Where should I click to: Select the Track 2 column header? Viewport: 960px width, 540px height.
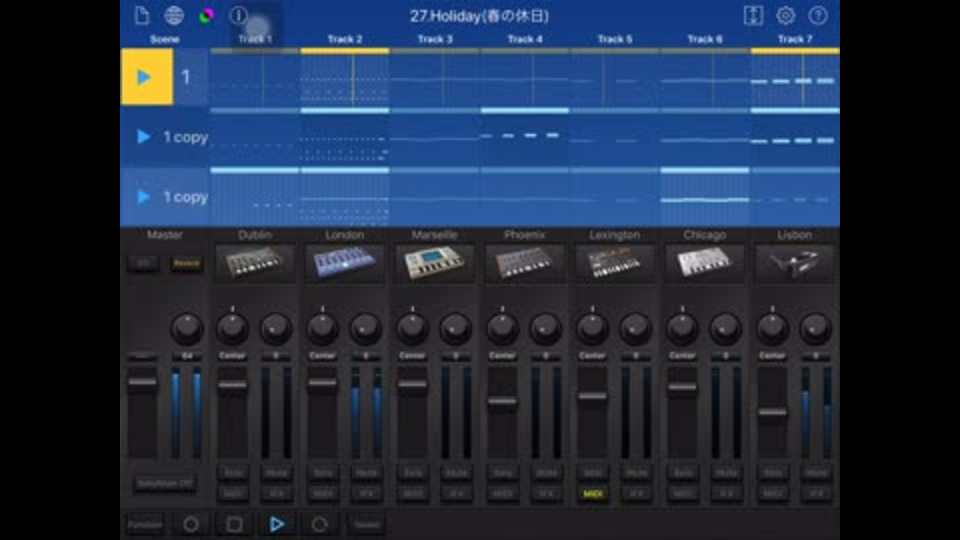[345, 39]
